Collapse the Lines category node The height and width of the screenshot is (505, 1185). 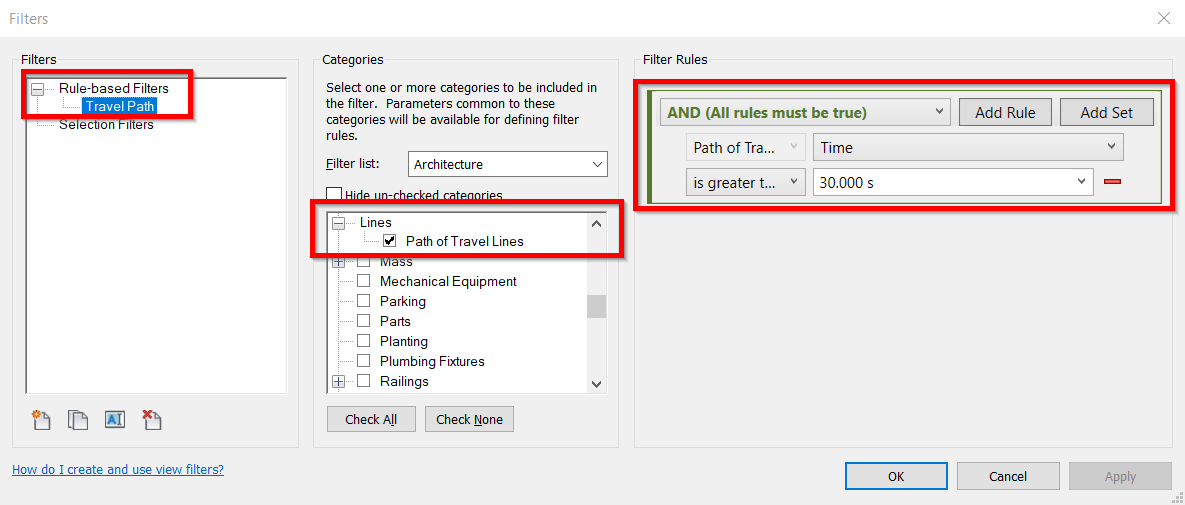(338, 223)
